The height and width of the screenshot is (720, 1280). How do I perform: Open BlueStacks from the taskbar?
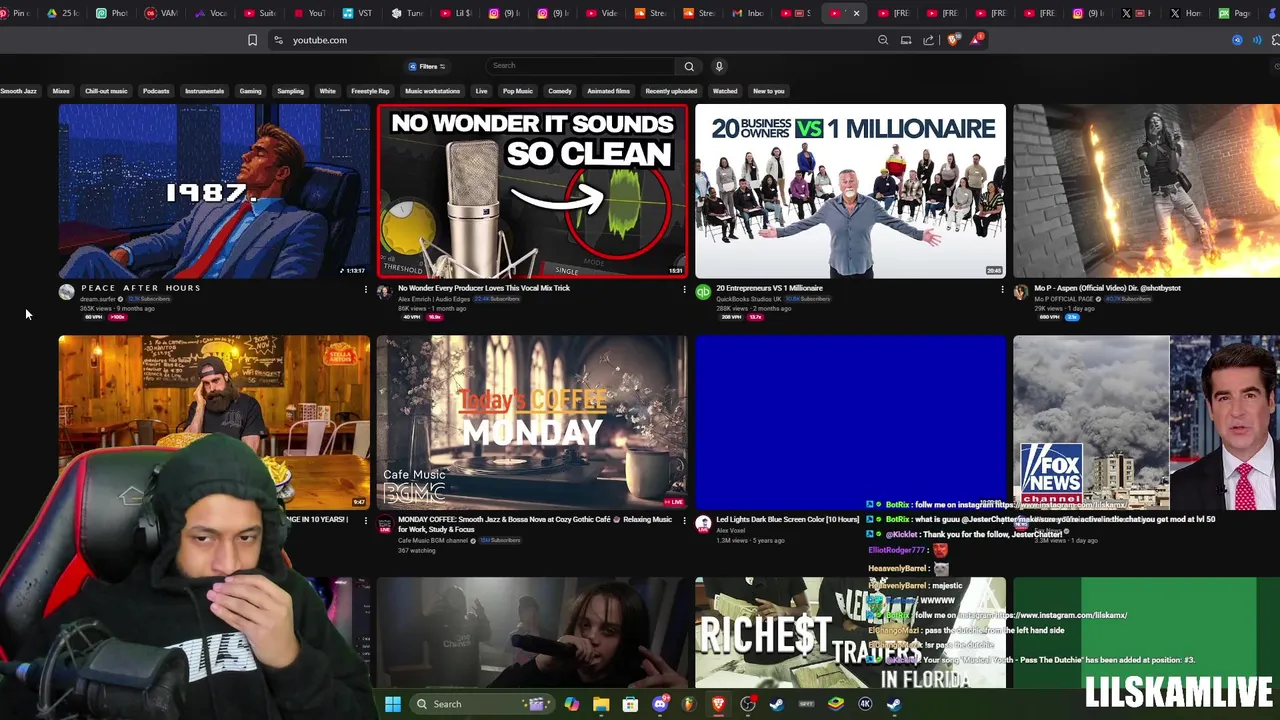836,704
